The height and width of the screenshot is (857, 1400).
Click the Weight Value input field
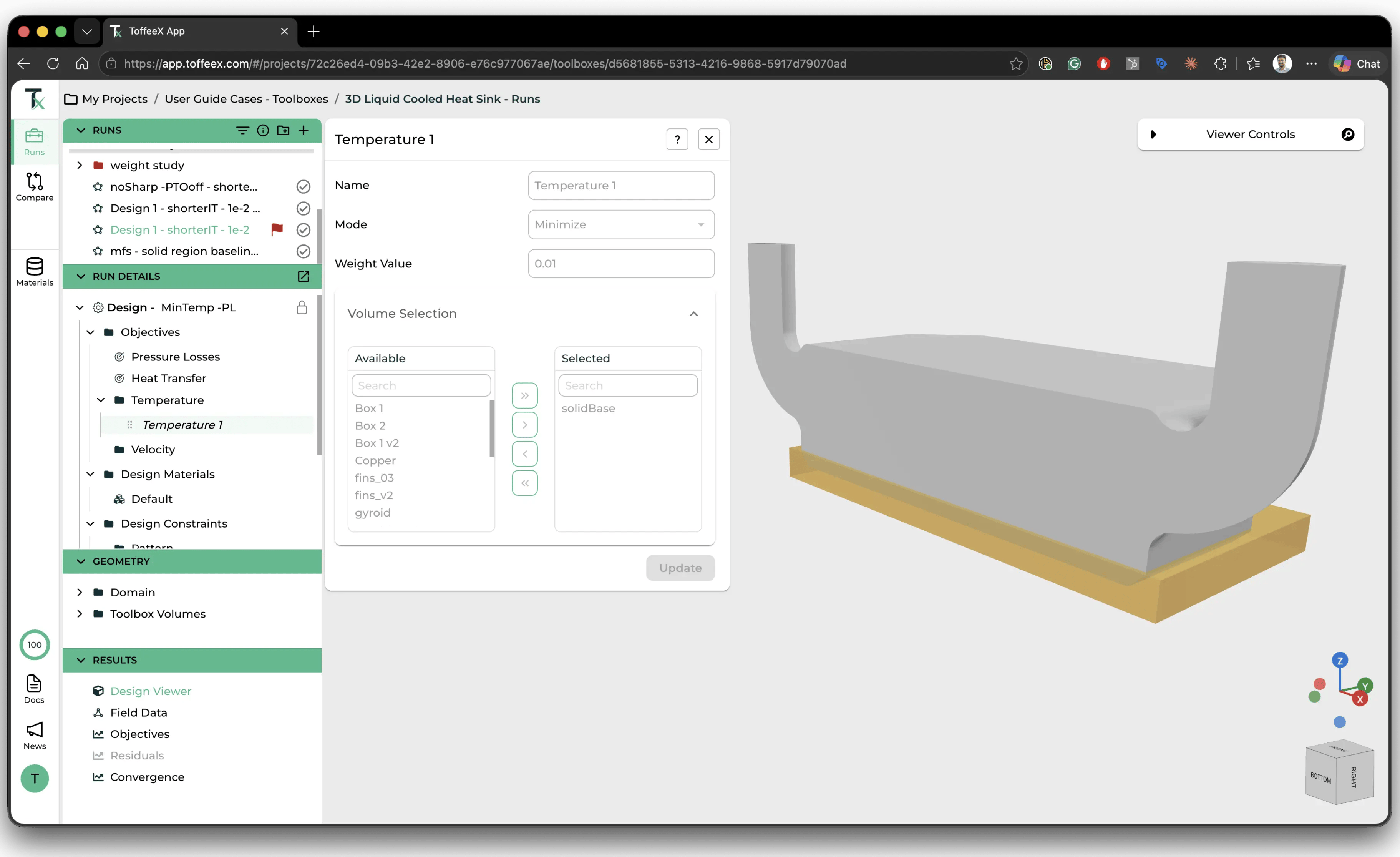[x=621, y=264]
